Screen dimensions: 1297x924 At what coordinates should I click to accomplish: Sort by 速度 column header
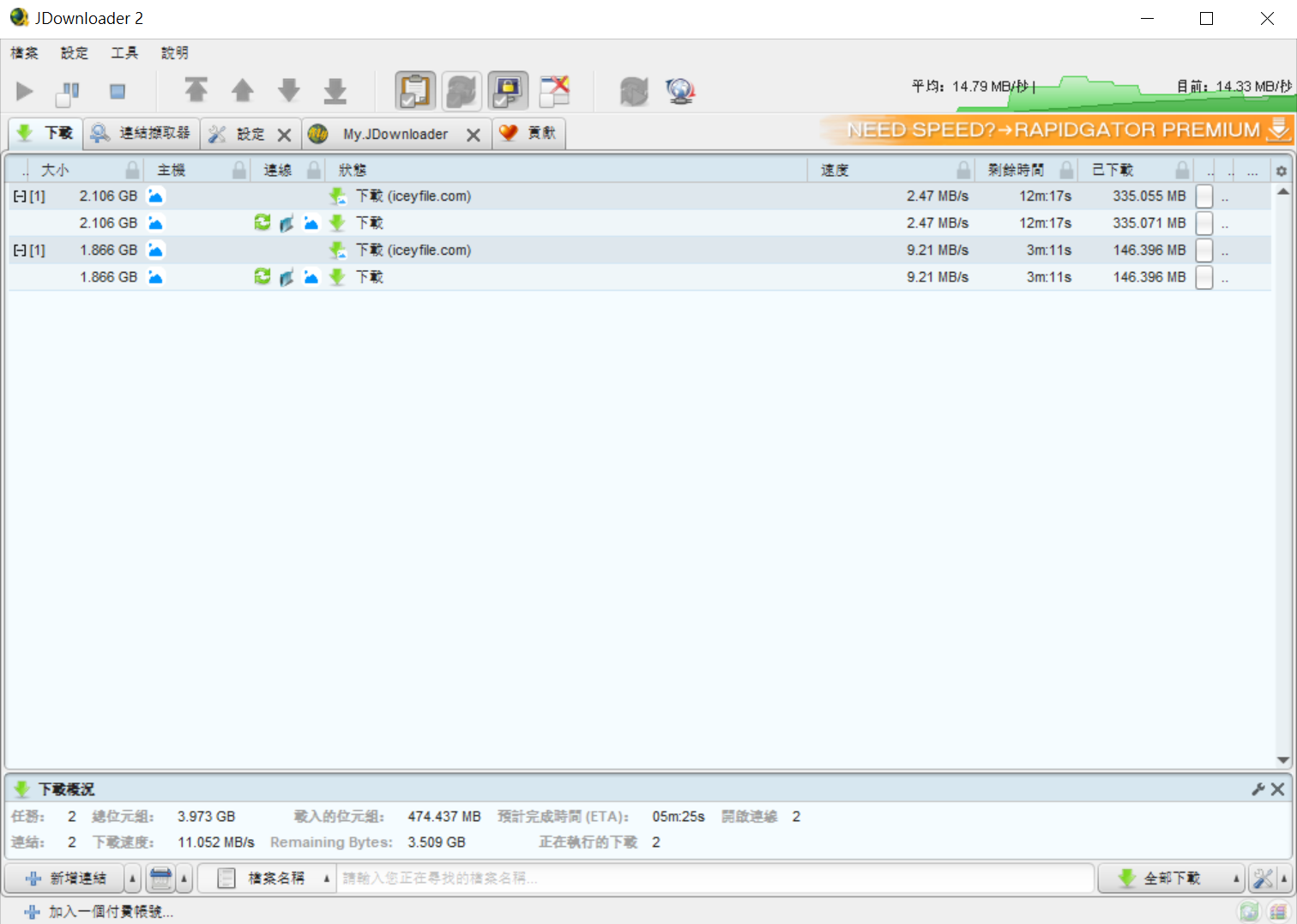(x=890, y=170)
